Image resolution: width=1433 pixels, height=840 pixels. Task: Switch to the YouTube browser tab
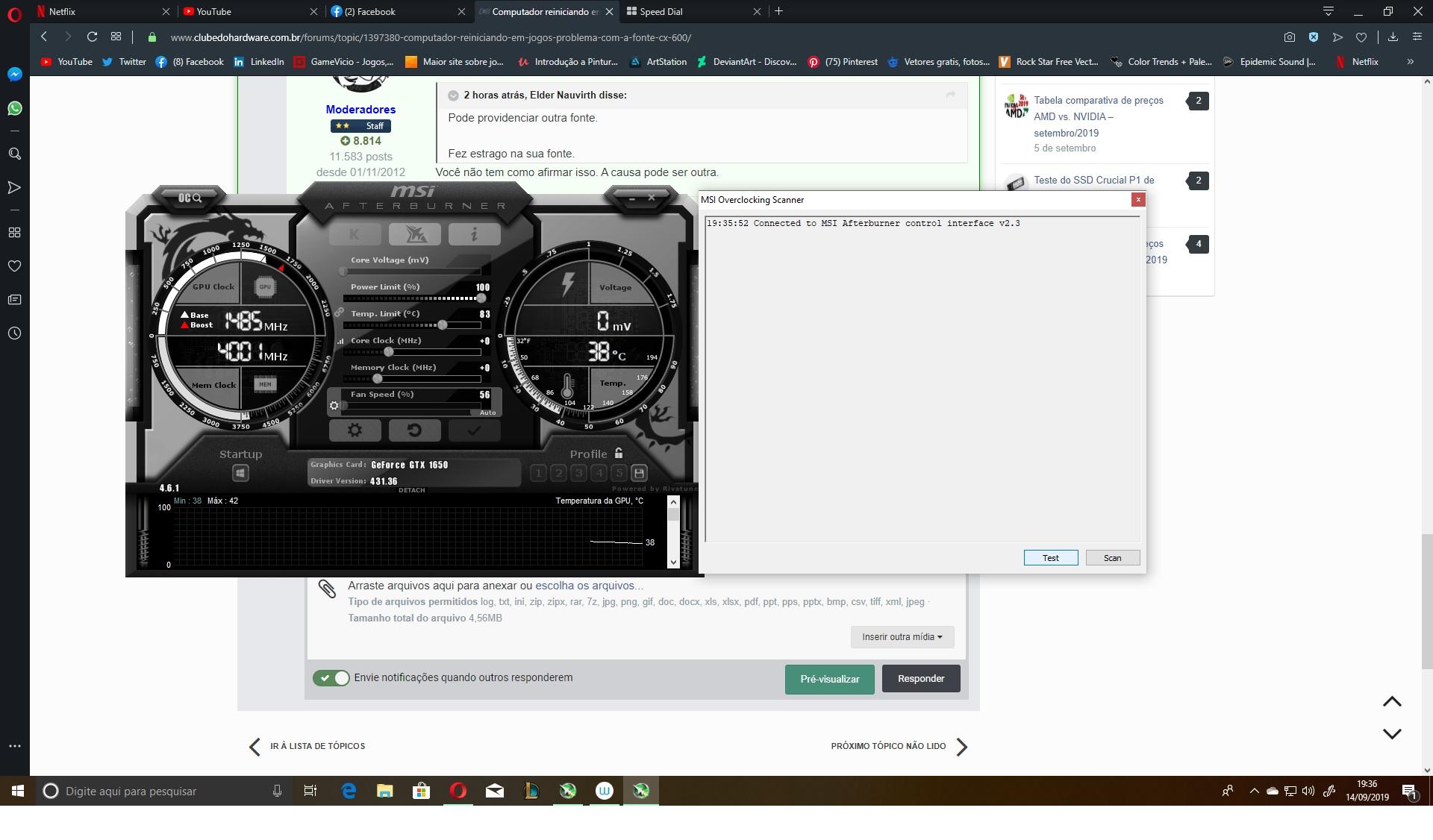[x=250, y=11]
